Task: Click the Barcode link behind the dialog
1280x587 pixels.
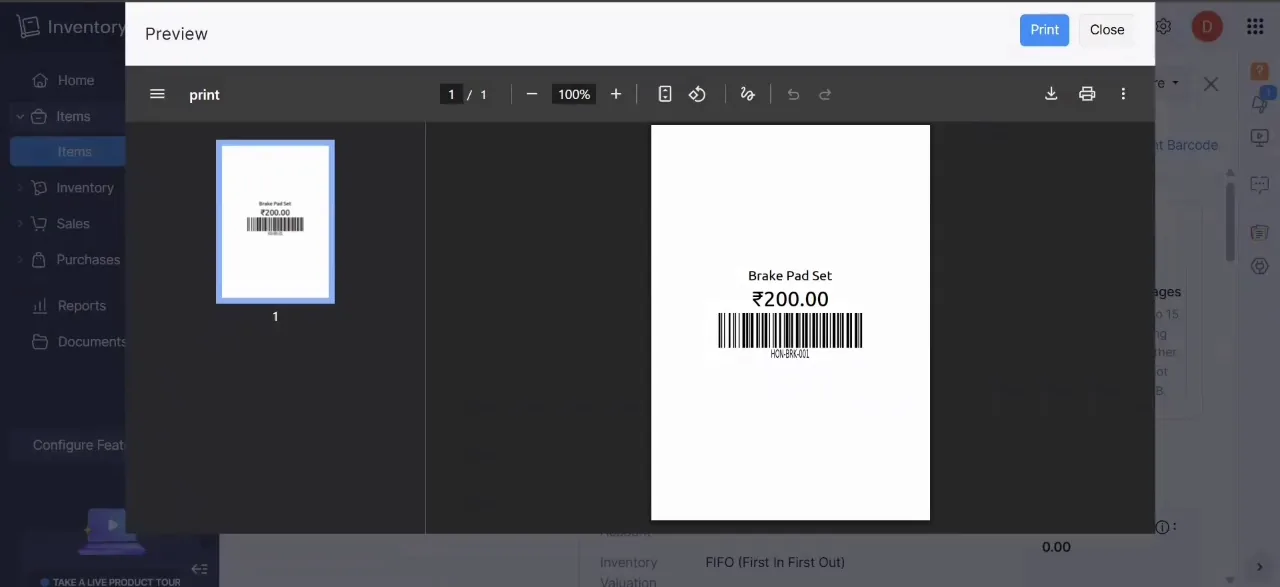Action: [x=1186, y=145]
